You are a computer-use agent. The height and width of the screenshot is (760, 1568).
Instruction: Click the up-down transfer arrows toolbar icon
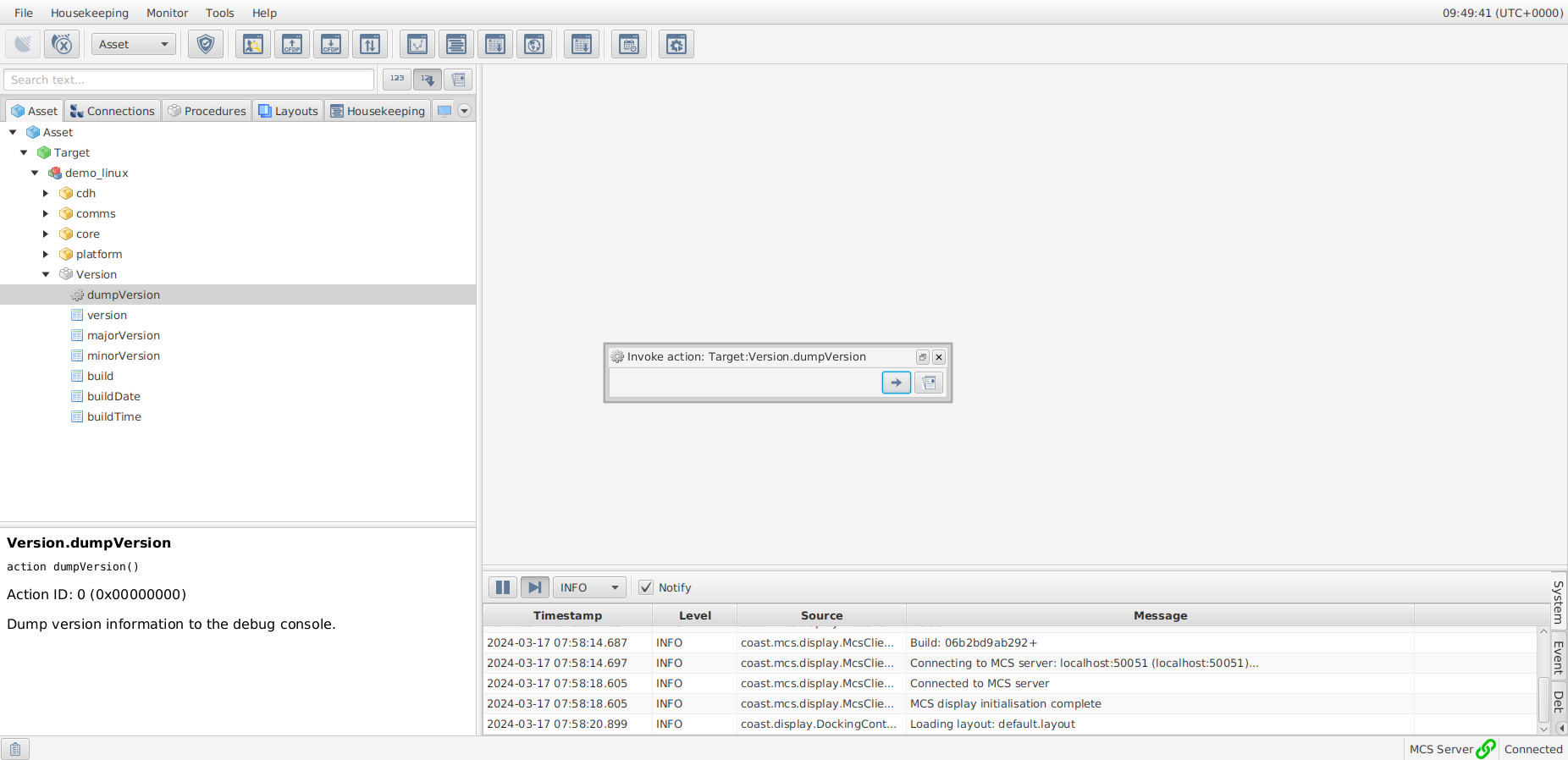370,44
